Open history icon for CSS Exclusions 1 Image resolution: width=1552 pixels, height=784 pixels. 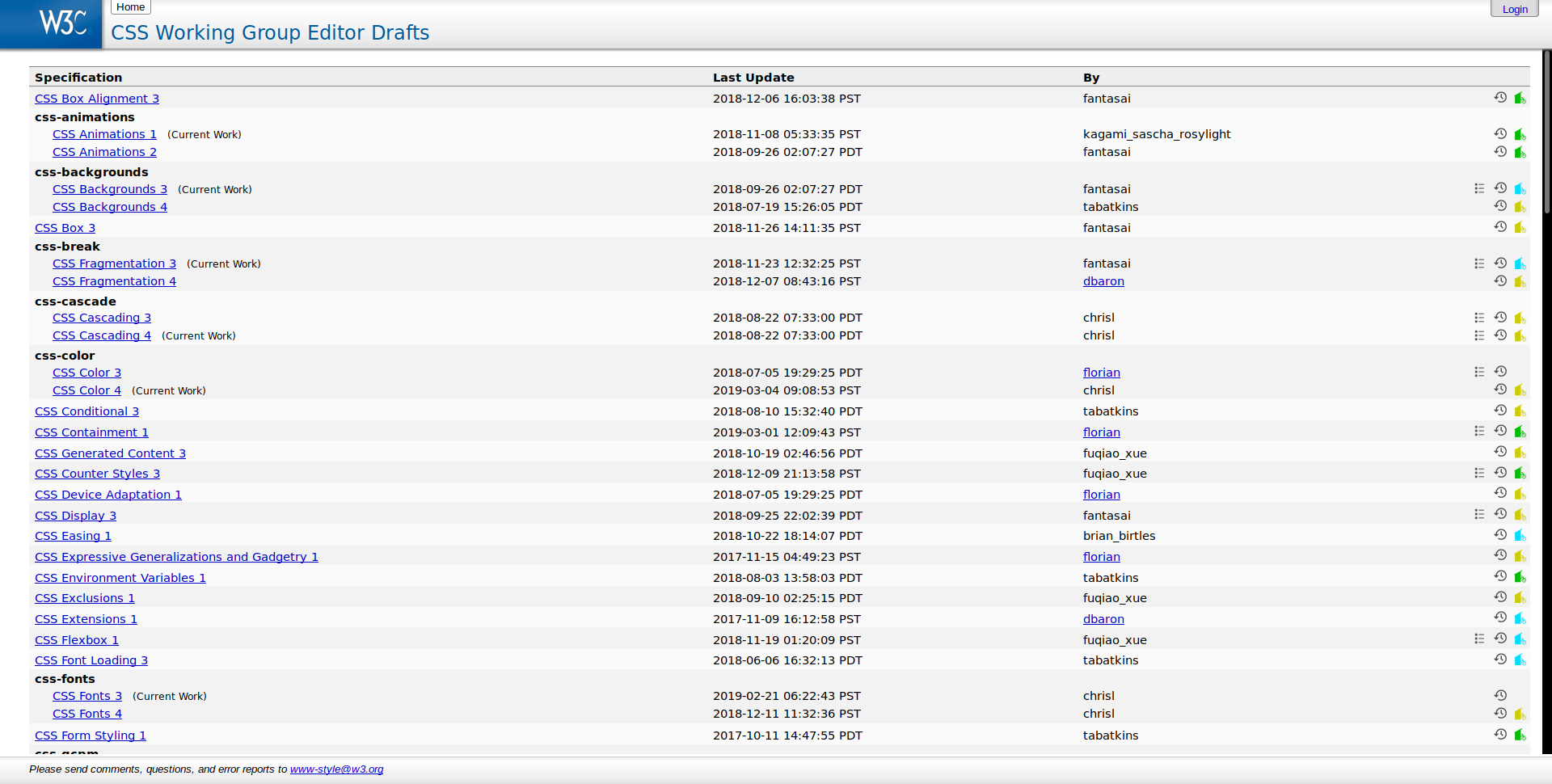coord(1500,597)
